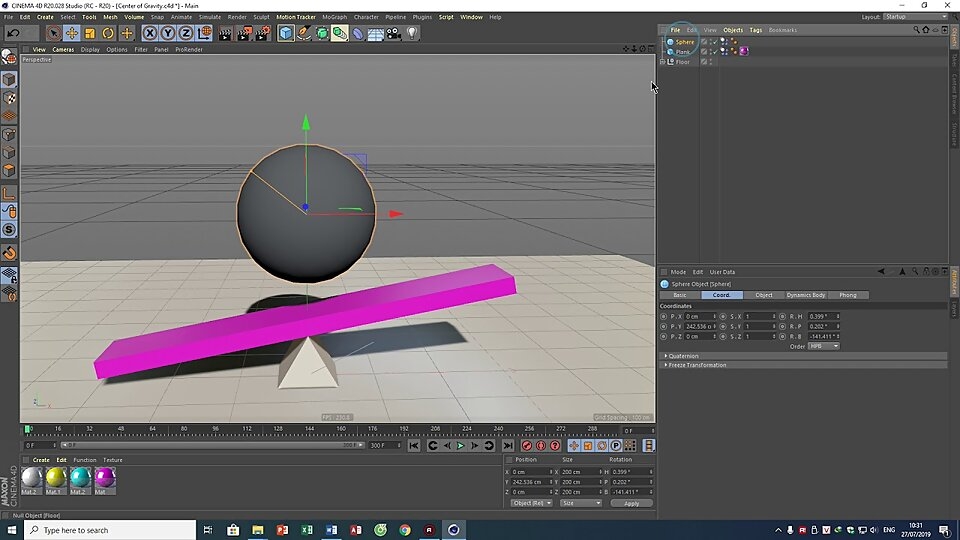Open the MoGraph menu
The width and height of the screenshot is (960, 540).
[334, 17]
